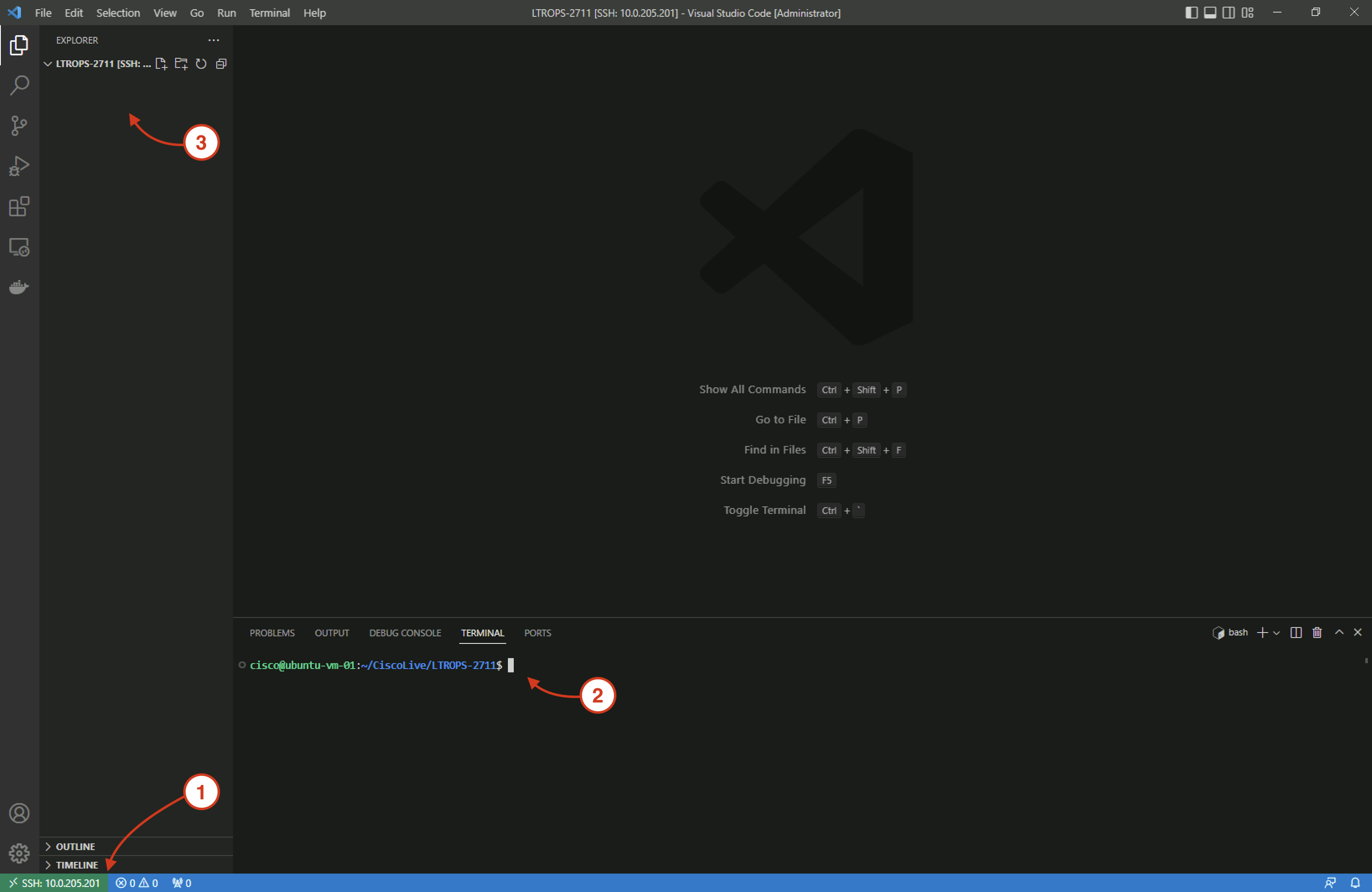Open the Search view icon
Screen dimensions: 1372x892
pos(19,86)
